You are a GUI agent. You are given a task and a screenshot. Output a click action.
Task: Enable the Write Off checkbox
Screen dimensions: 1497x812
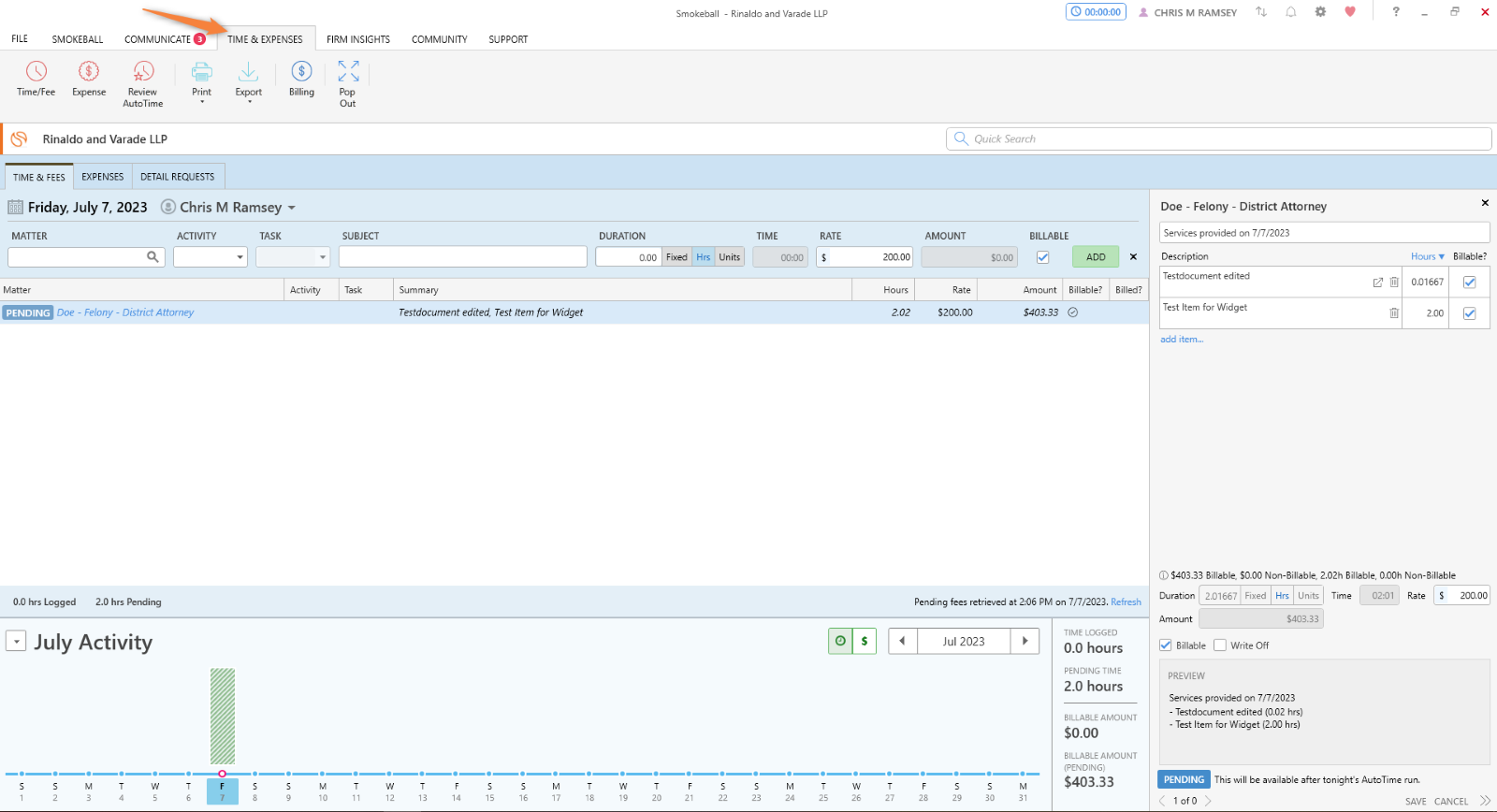tap(1220, 645)
